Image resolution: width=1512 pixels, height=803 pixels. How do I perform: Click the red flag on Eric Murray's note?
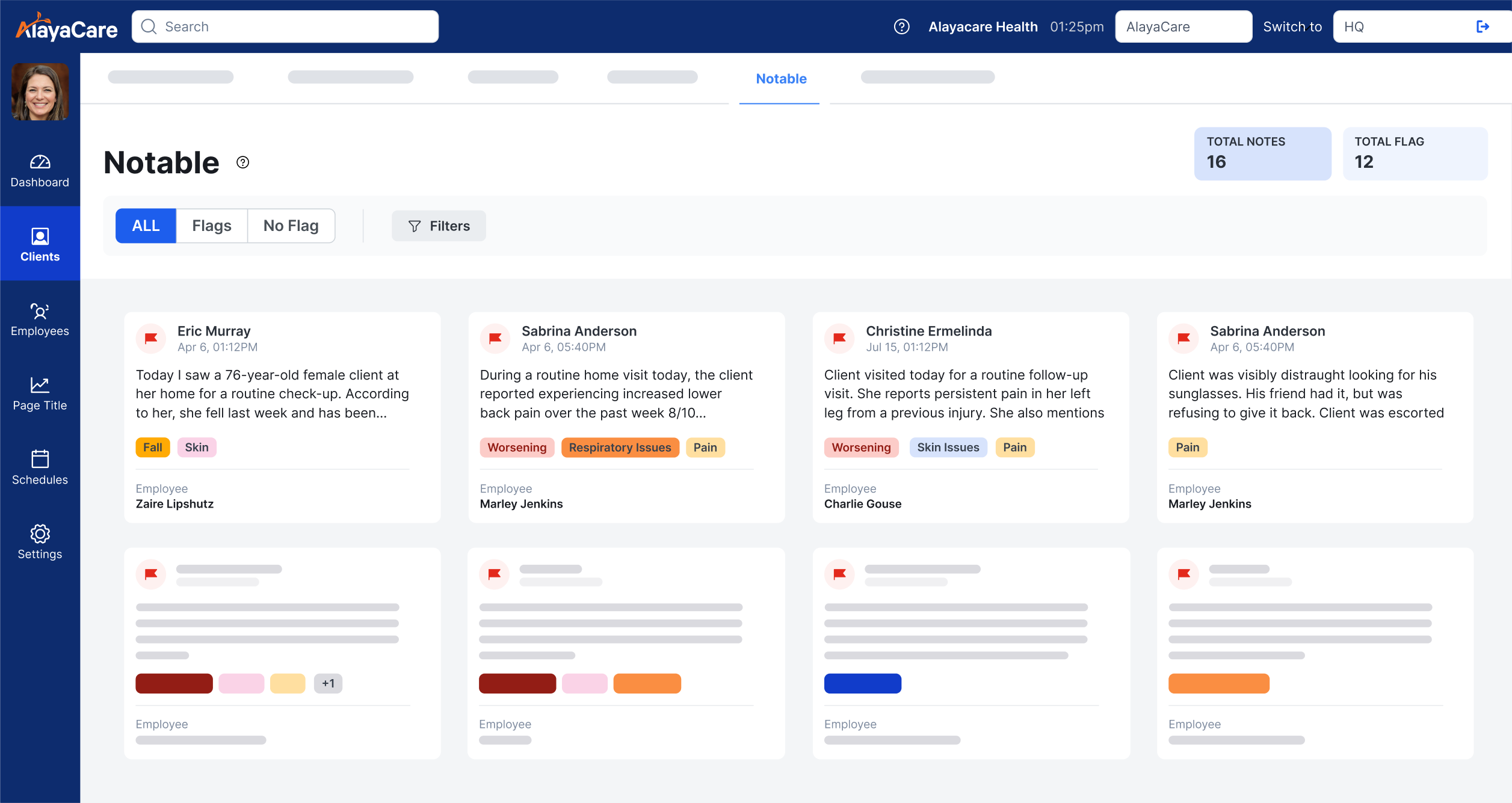[x=150, y=338]
